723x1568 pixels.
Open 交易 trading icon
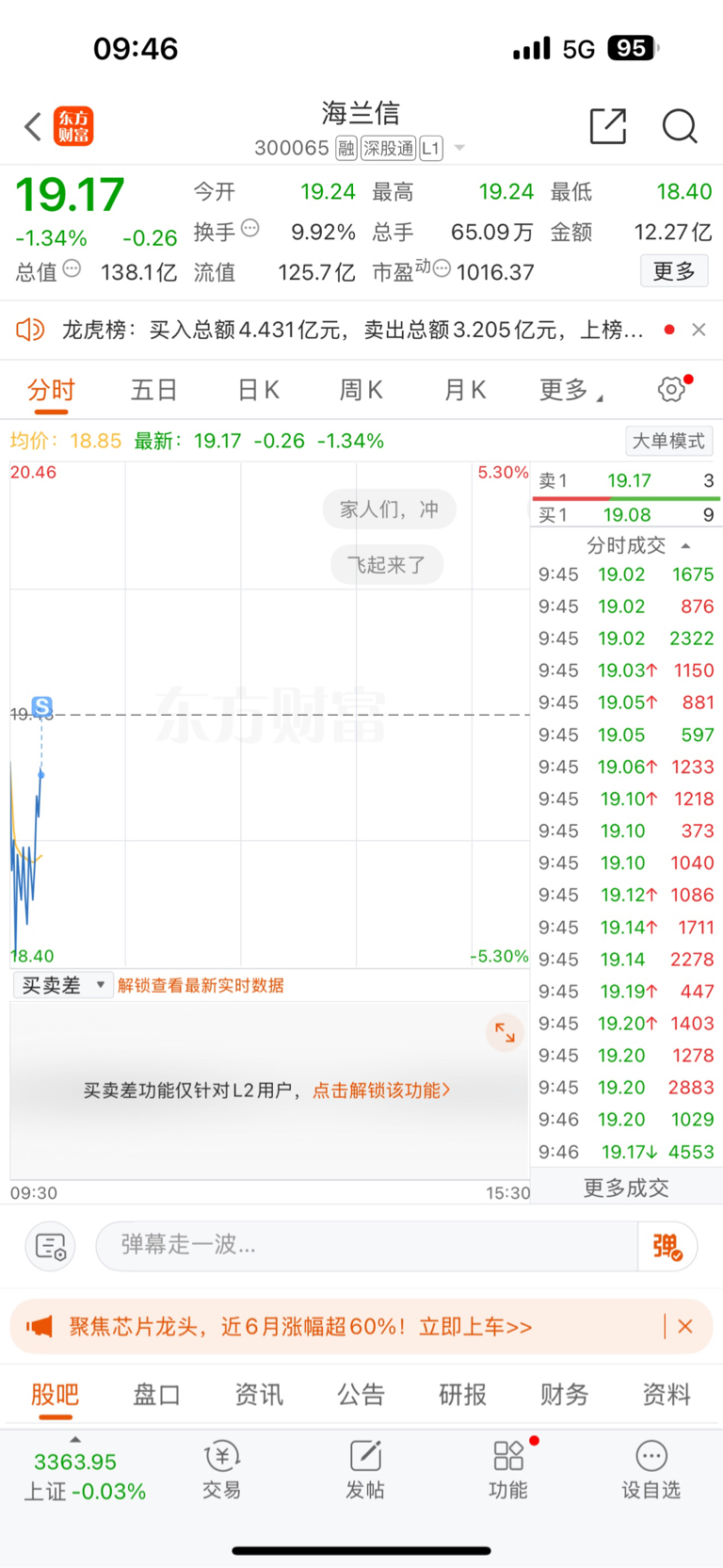click(x=221, y=1470)
